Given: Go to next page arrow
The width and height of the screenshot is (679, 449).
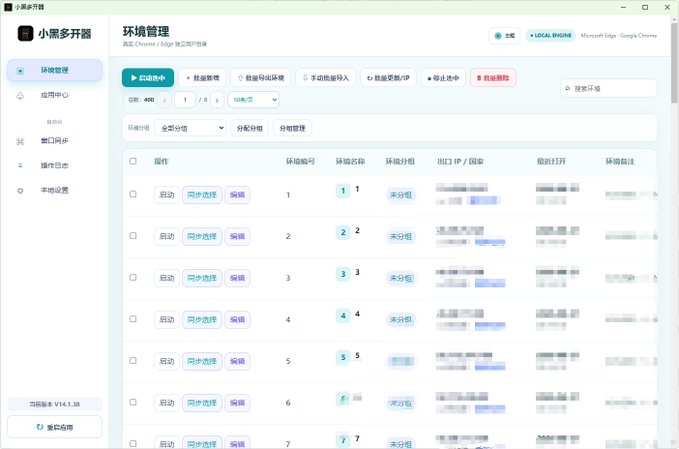Looking at the screenshot, I should click(217, 100).
